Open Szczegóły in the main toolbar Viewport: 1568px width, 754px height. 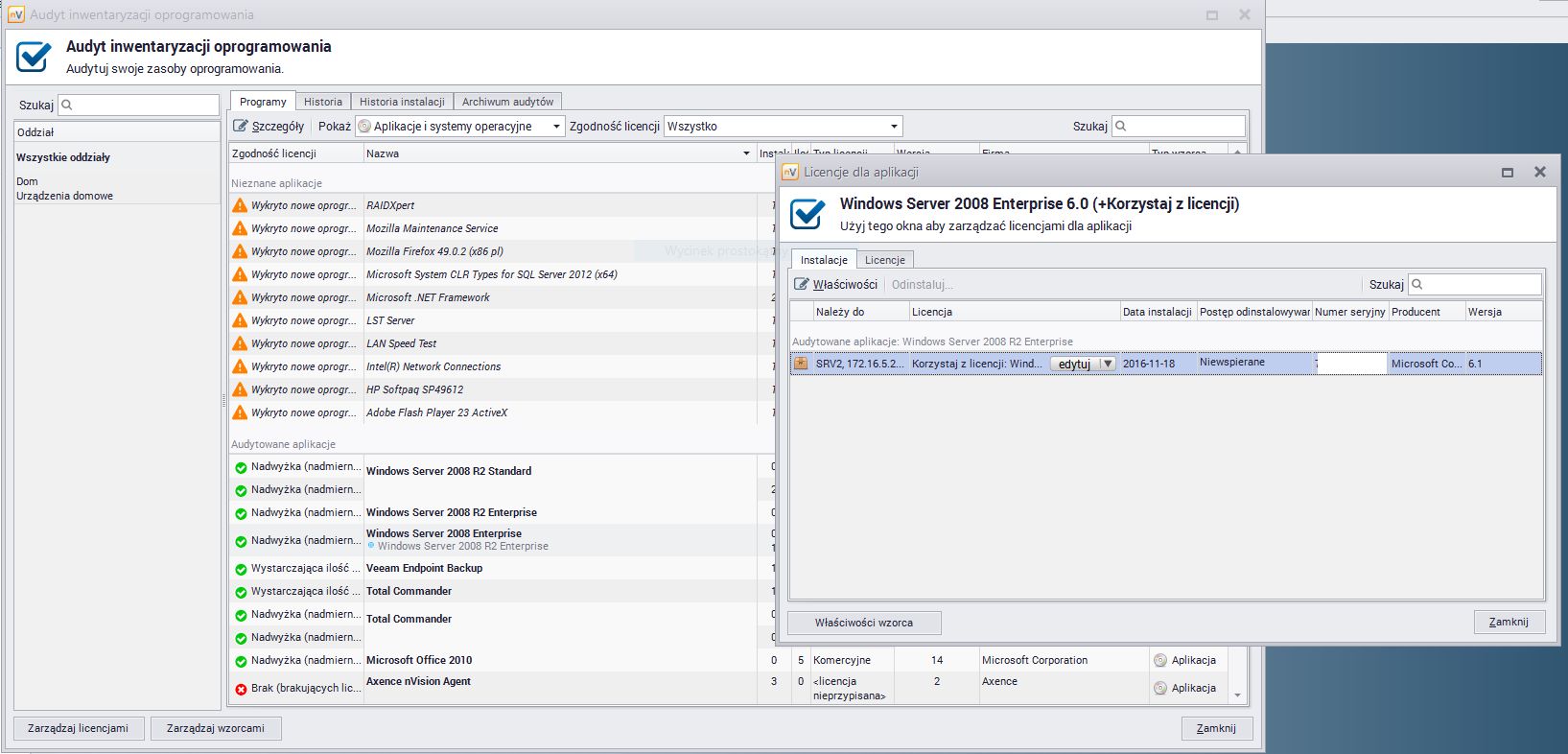pyautogui.click(x=269, y=126)
